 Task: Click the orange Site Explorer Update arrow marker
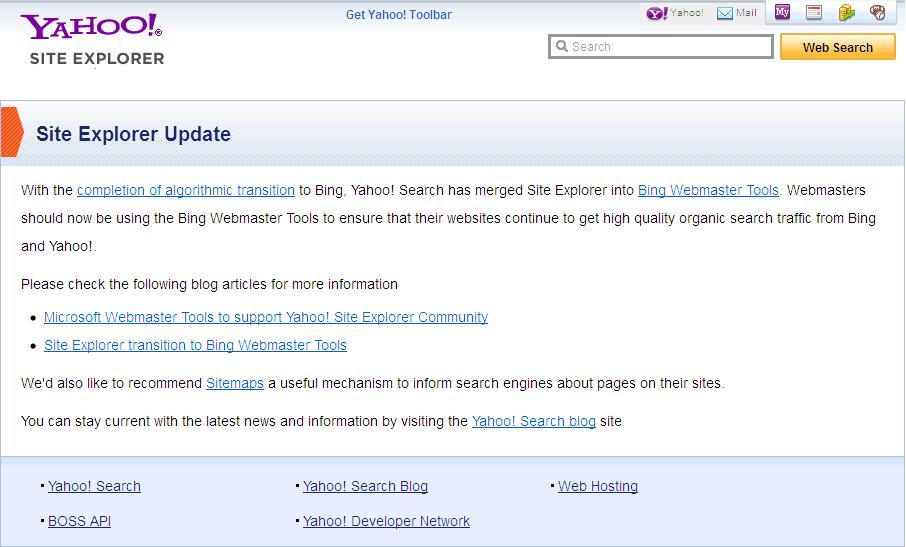pos(12,132)
